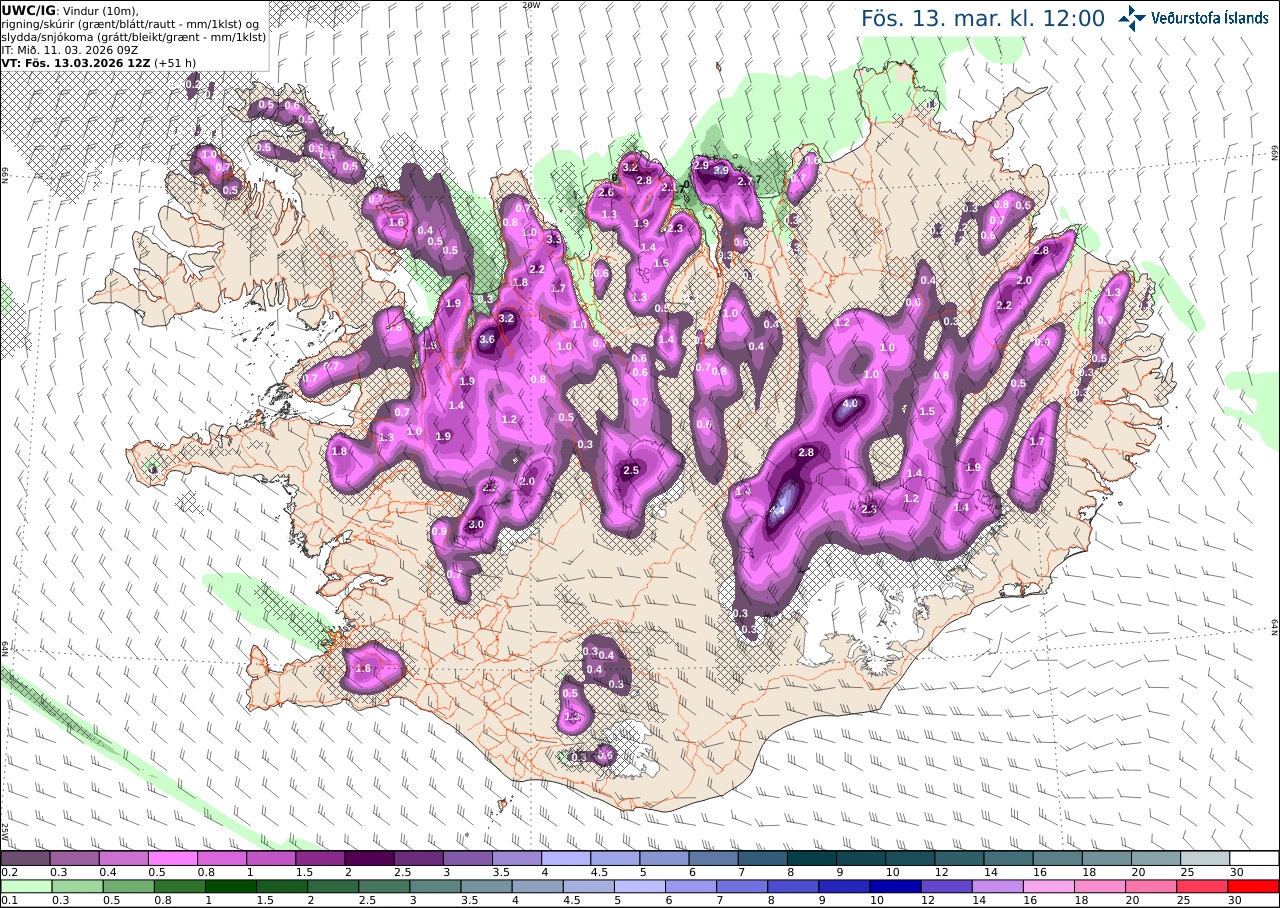
Task: Select the dull purple 0.2 swatch in snow scale
Action: (x=25, y=858)
